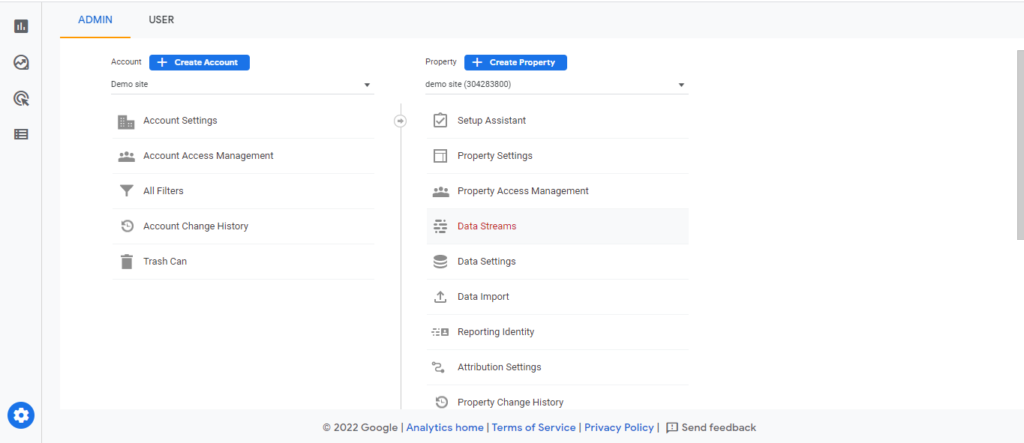Click the All Filters funnel icon
The height and width of the screenshot is (443, 1024).
coord(126,191)
